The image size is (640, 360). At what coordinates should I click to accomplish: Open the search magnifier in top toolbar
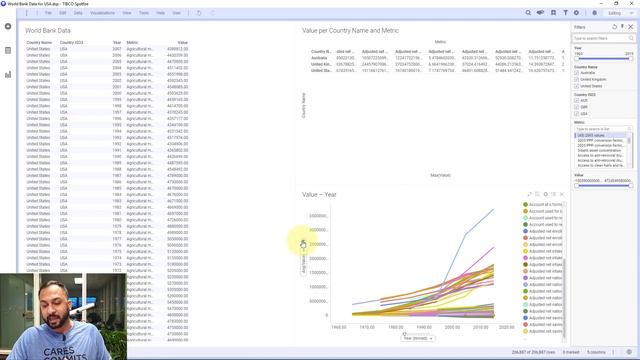coord(528,13)
